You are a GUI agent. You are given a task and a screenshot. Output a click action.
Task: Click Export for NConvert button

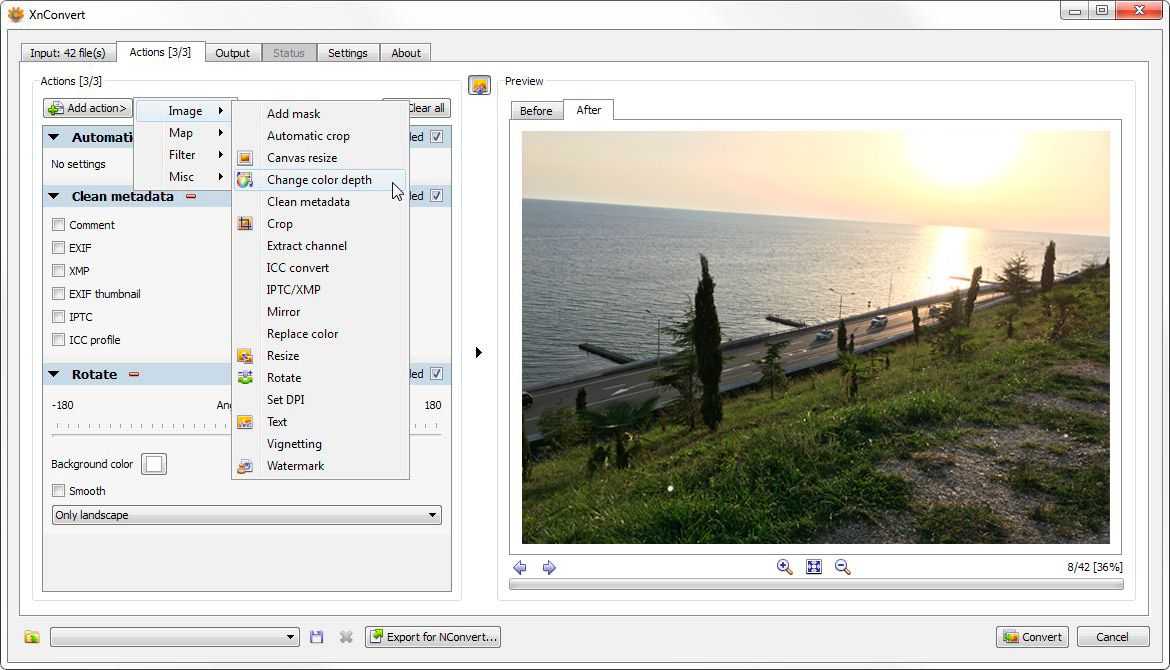click(x=432, y=637)
